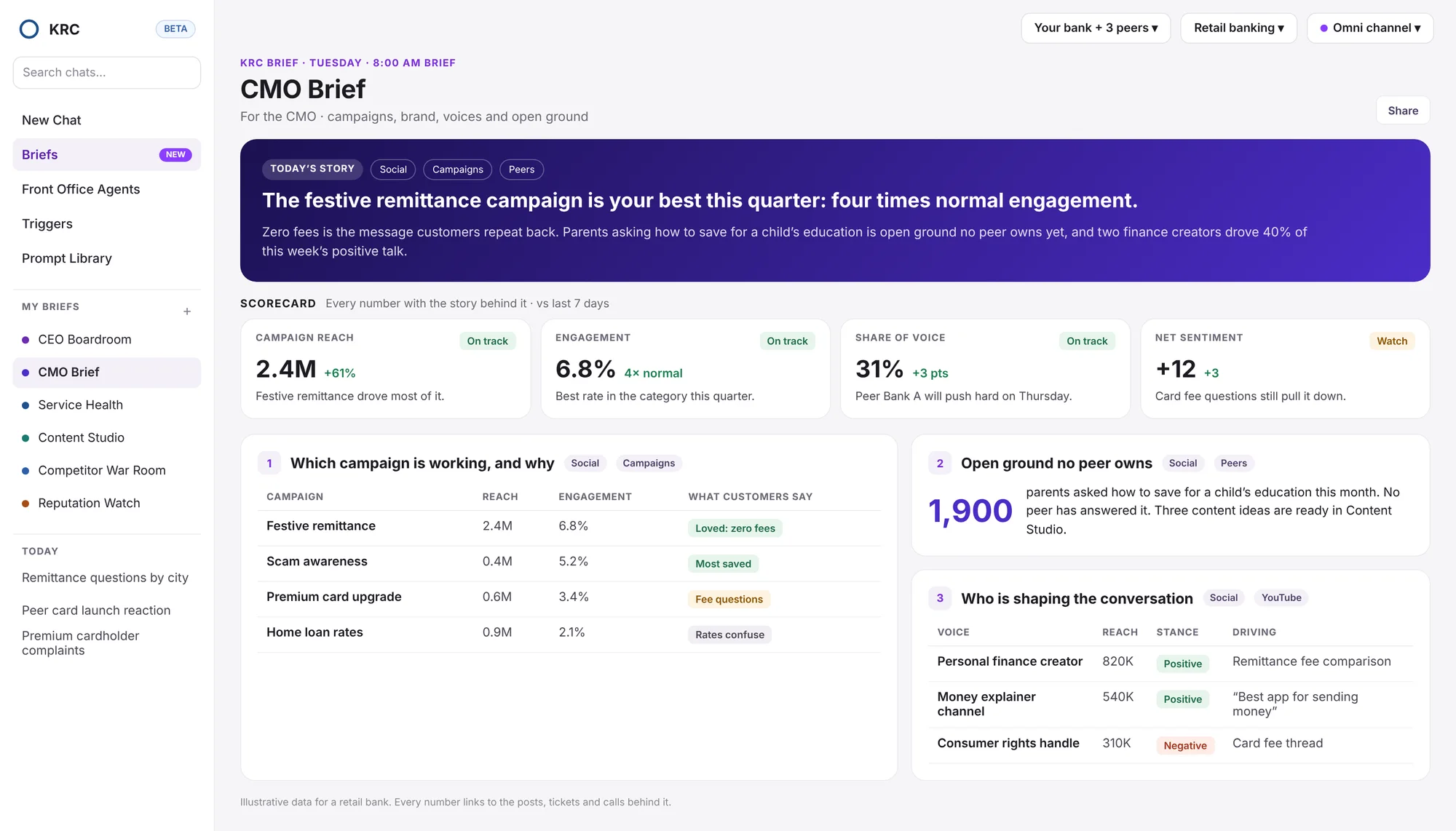Click the 1,900 parents figure
1456x831 pixels.
tap(970, 511)
